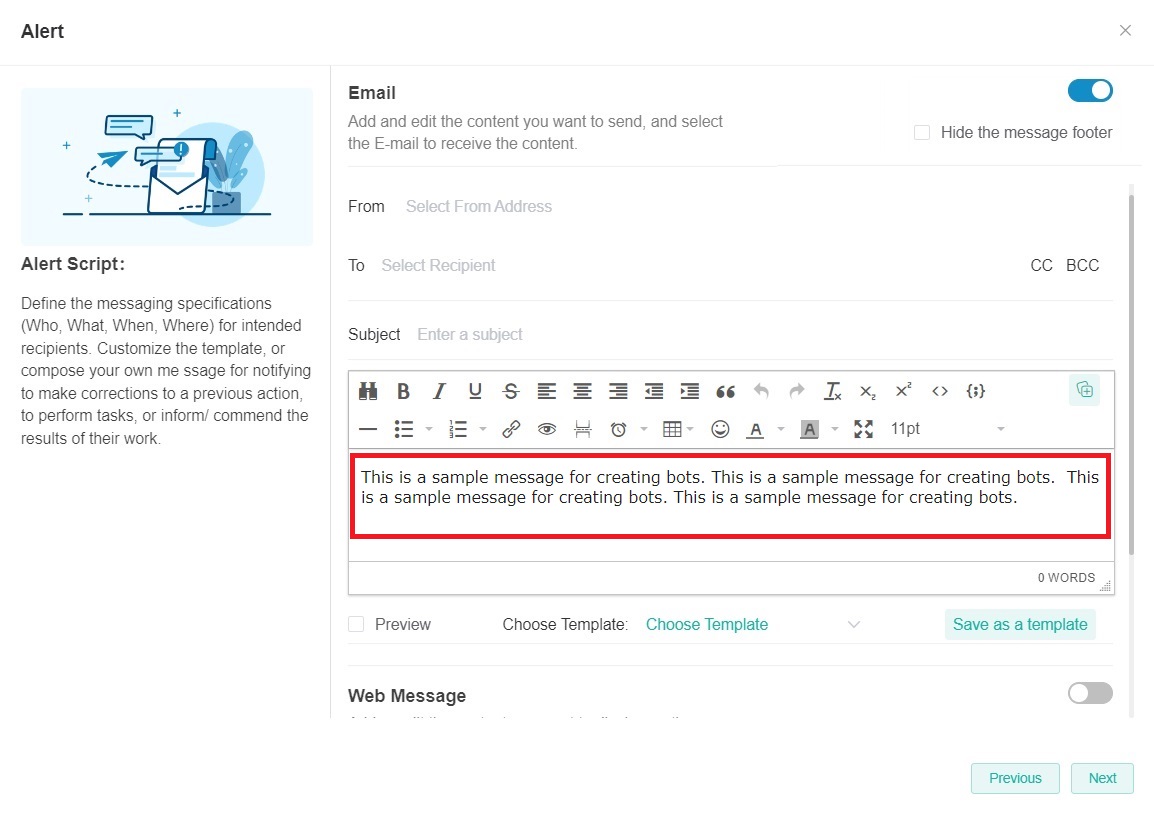Image resolution: width=1154 pixels, height=815 pixels.
Task: Click Save as a template
Action: 1019,624
